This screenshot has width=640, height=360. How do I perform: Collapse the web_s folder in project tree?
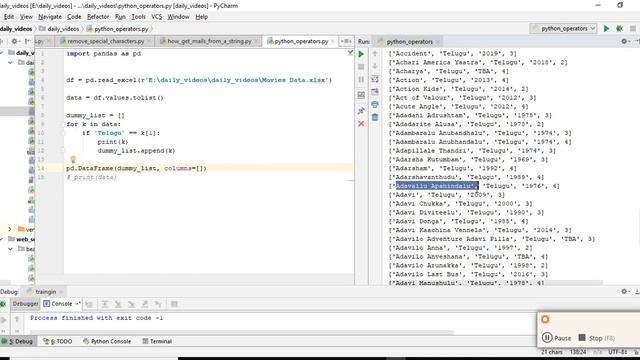[2, 239]
